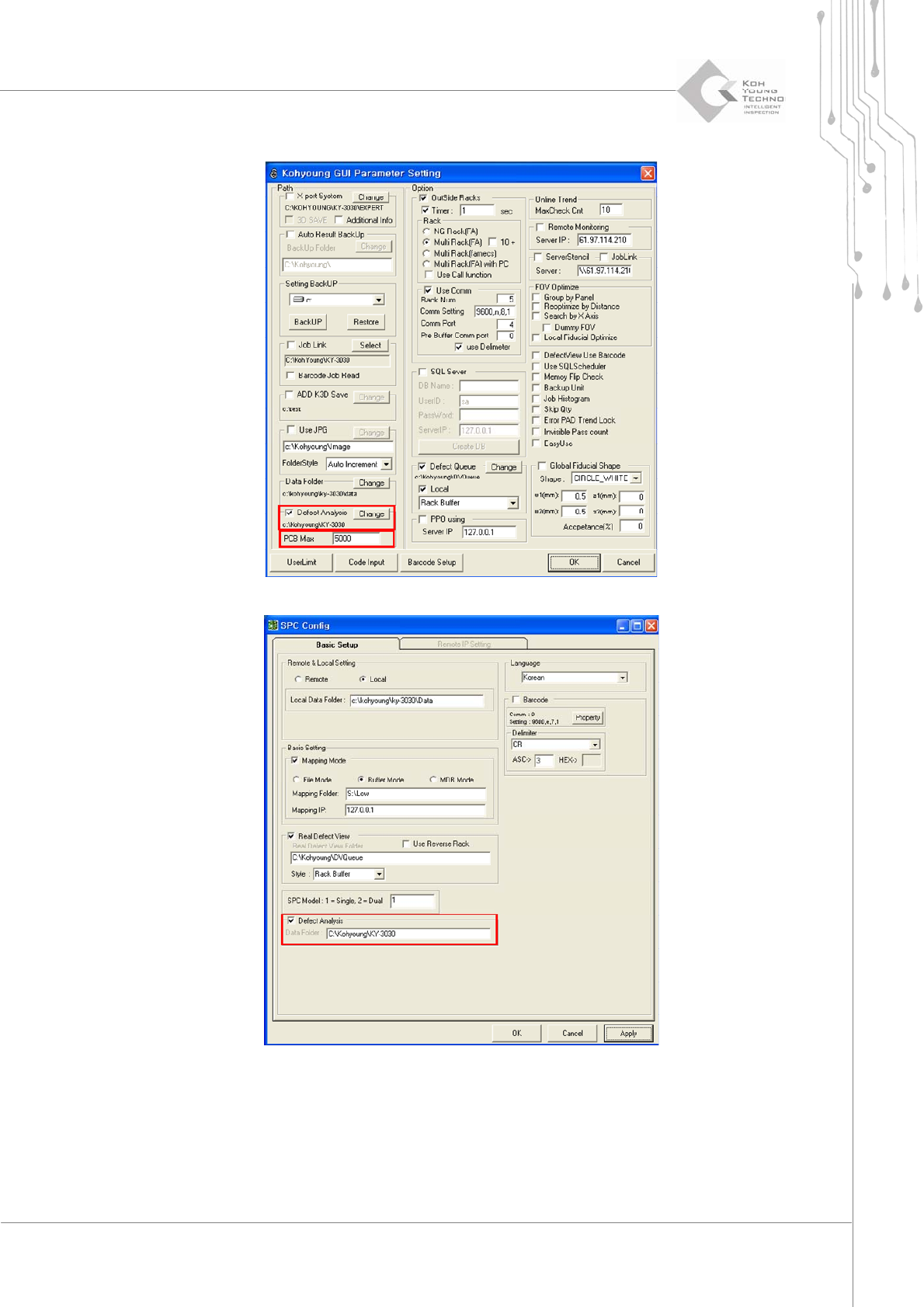Click Cancel in GUI Parameter Setting dialog
Viewport: 924px width, 1307px height.
[628, 562]
